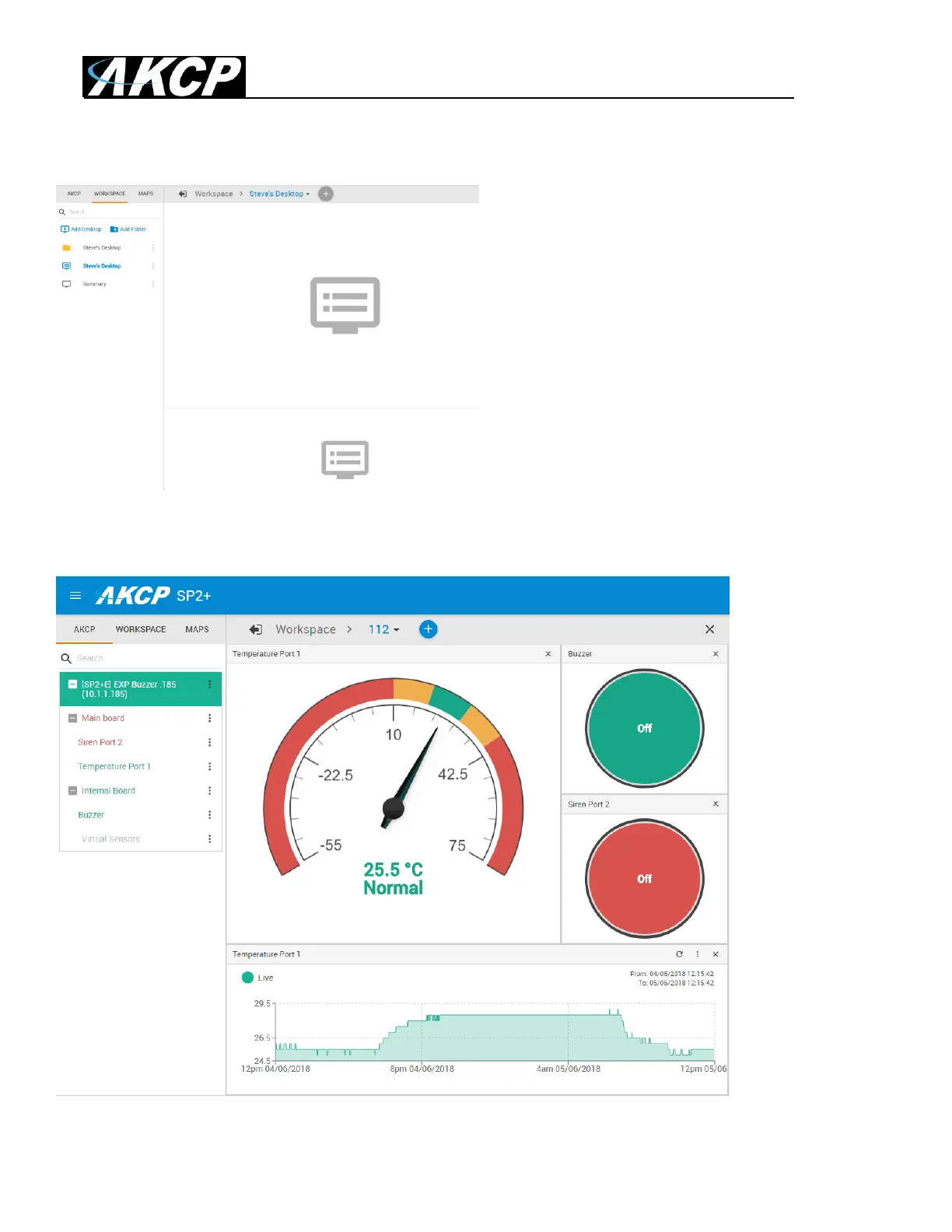This screenshot has height=1232, width=952.
Task: Close the Buzzer widget panel
Action: point(716,654)
